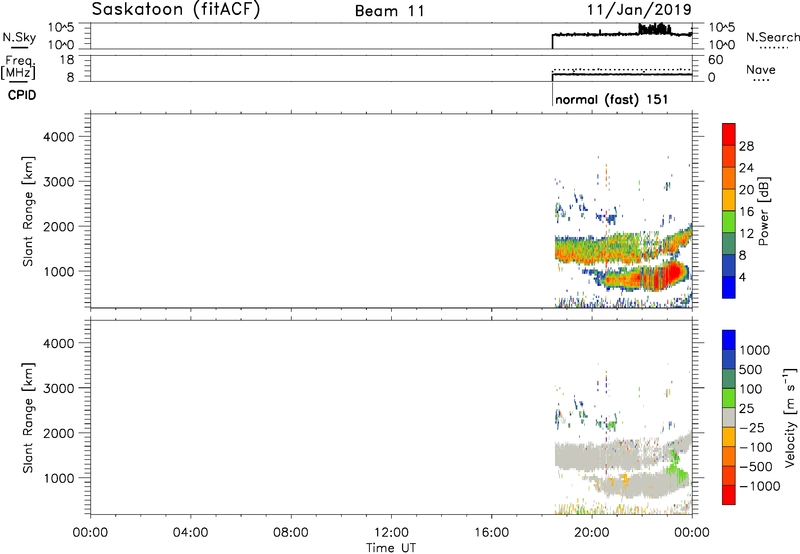
Task: Click the noisy spike region of the N.Sky trace
Action: [x=655, y=29]
